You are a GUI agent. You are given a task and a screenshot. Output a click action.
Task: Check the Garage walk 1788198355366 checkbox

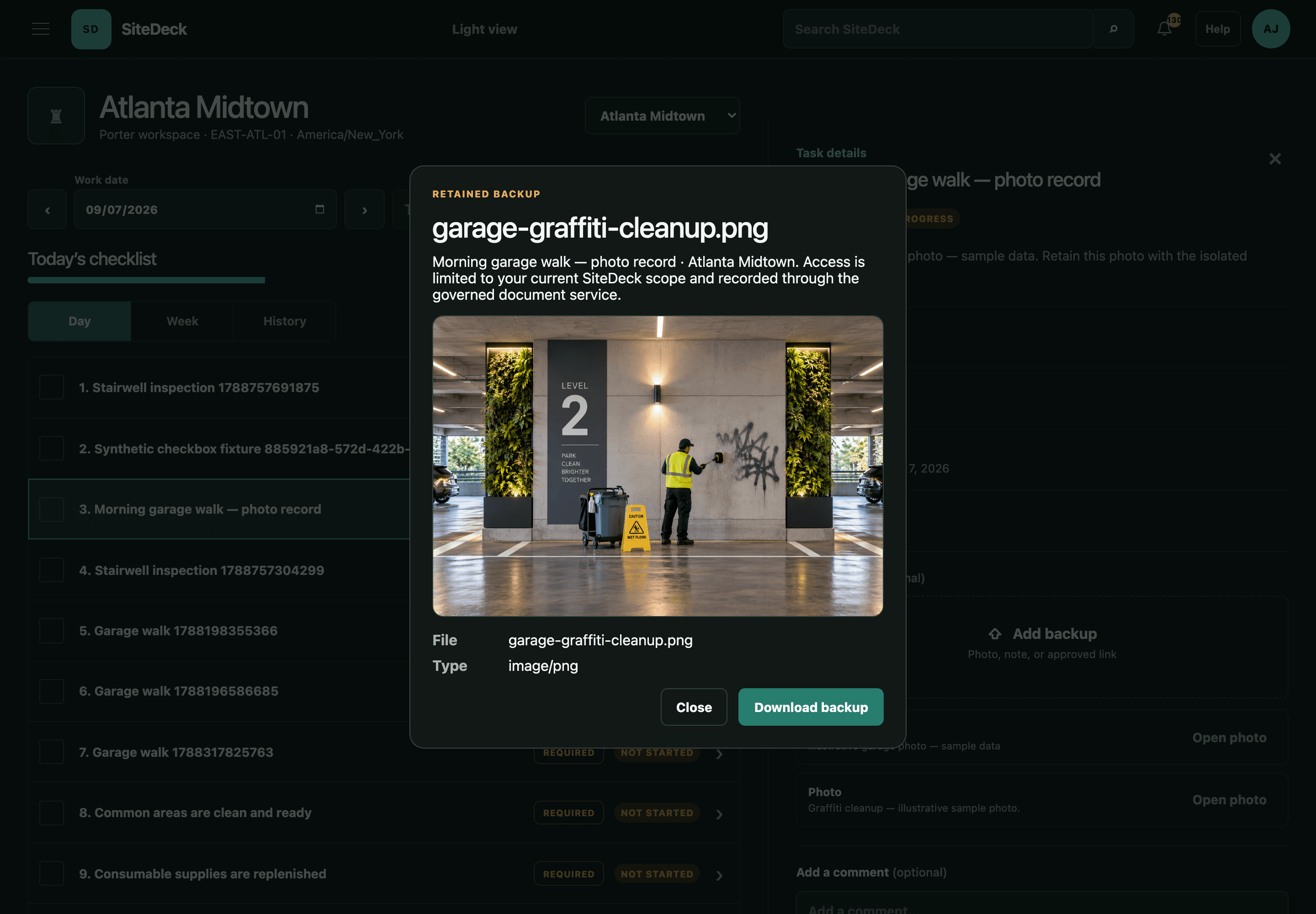tap(52, 631)
